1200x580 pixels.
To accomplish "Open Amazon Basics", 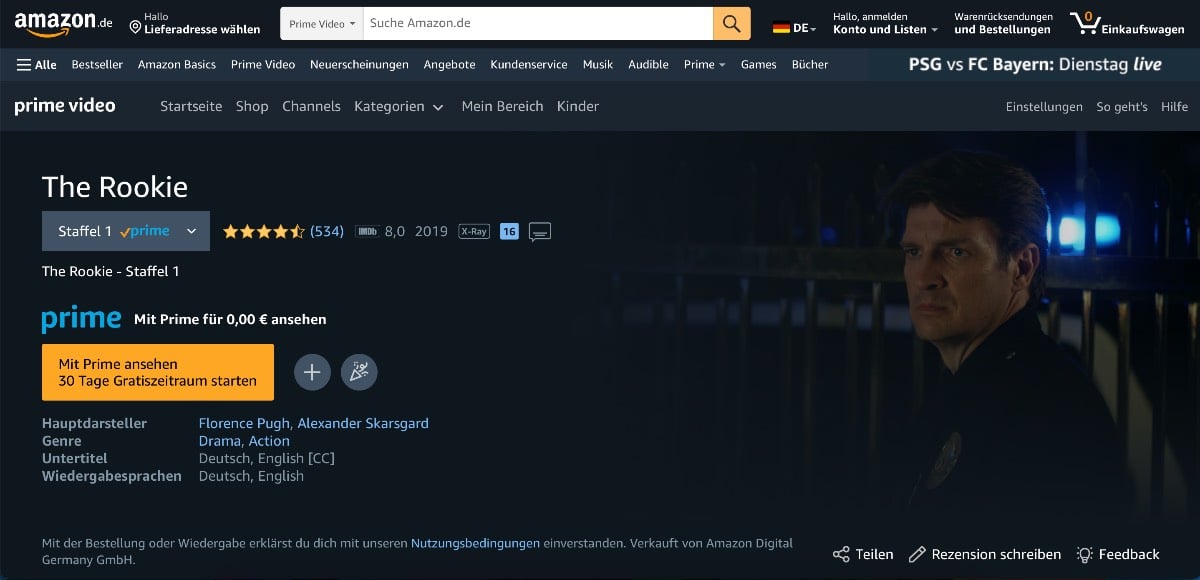I will pos(177,65).
